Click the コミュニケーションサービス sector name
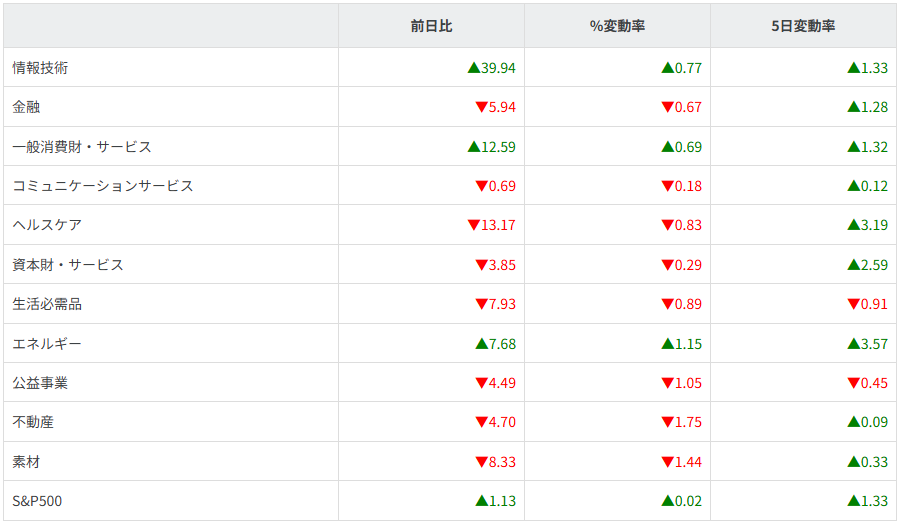The width and height of the screenshot is (899, 525). [x=103, y=186]
